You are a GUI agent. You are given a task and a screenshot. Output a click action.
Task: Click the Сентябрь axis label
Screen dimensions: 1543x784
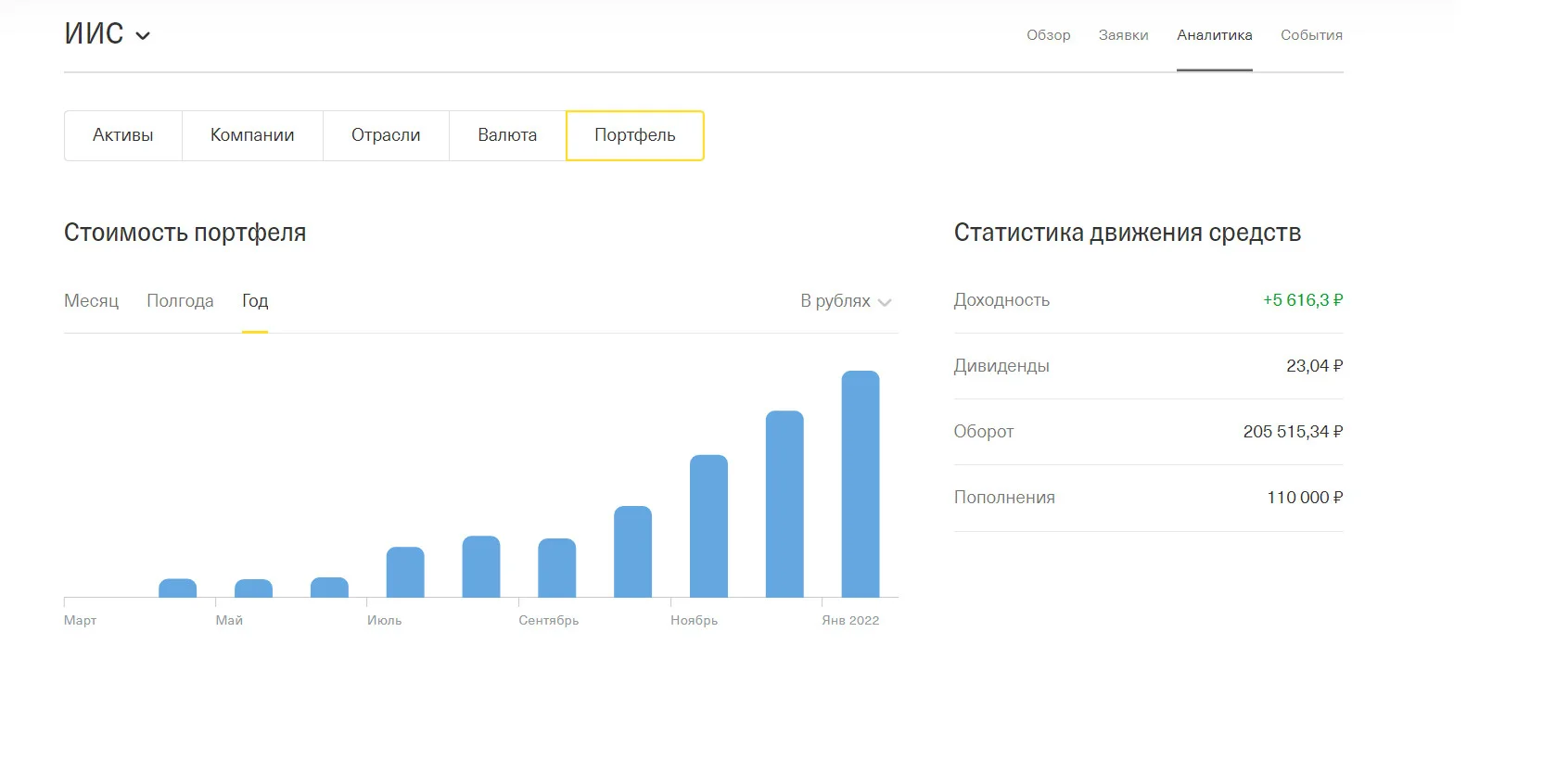[x=548, y=620]
